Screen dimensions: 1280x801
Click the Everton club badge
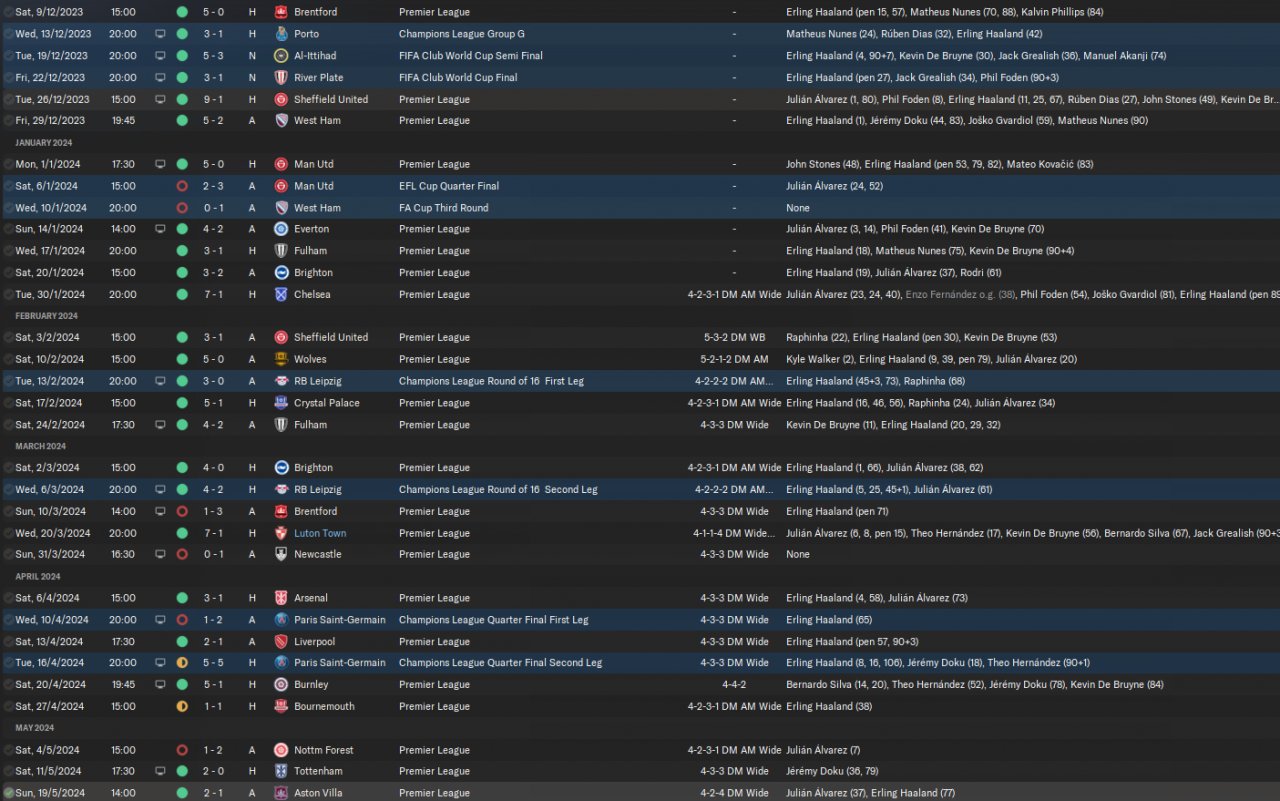(x=281, y=229)
